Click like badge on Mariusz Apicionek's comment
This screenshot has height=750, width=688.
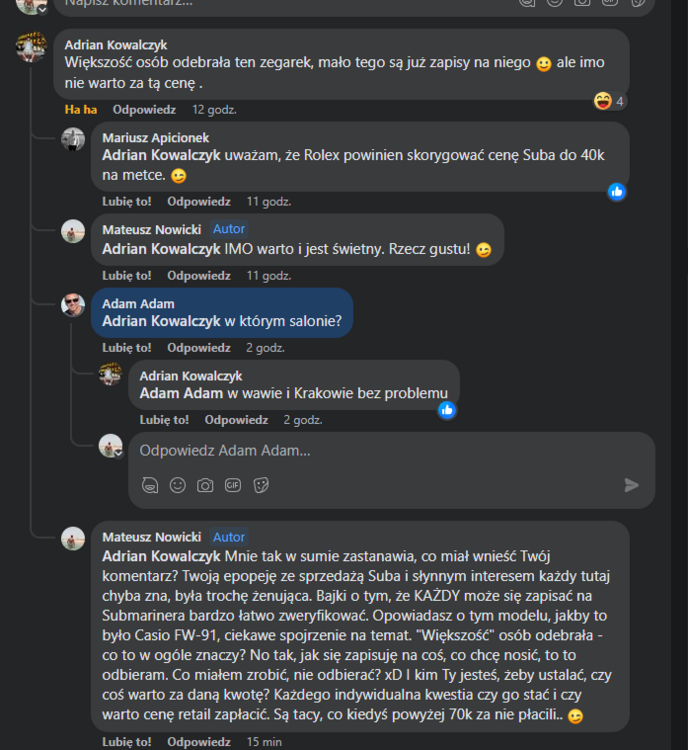[x=617, y=191]
